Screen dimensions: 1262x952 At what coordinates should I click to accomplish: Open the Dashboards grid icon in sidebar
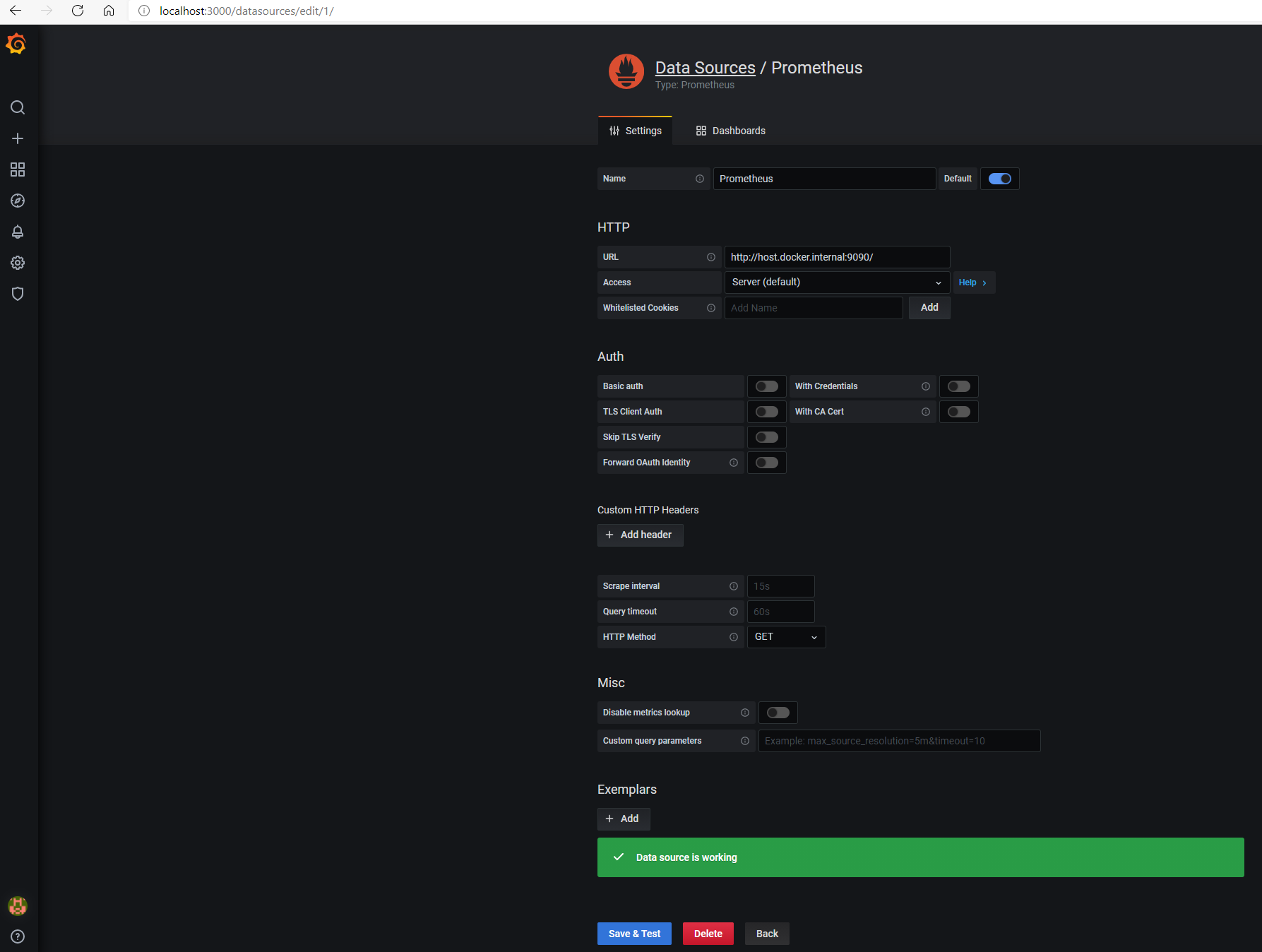pyautogui.click(x=18, y=169)
